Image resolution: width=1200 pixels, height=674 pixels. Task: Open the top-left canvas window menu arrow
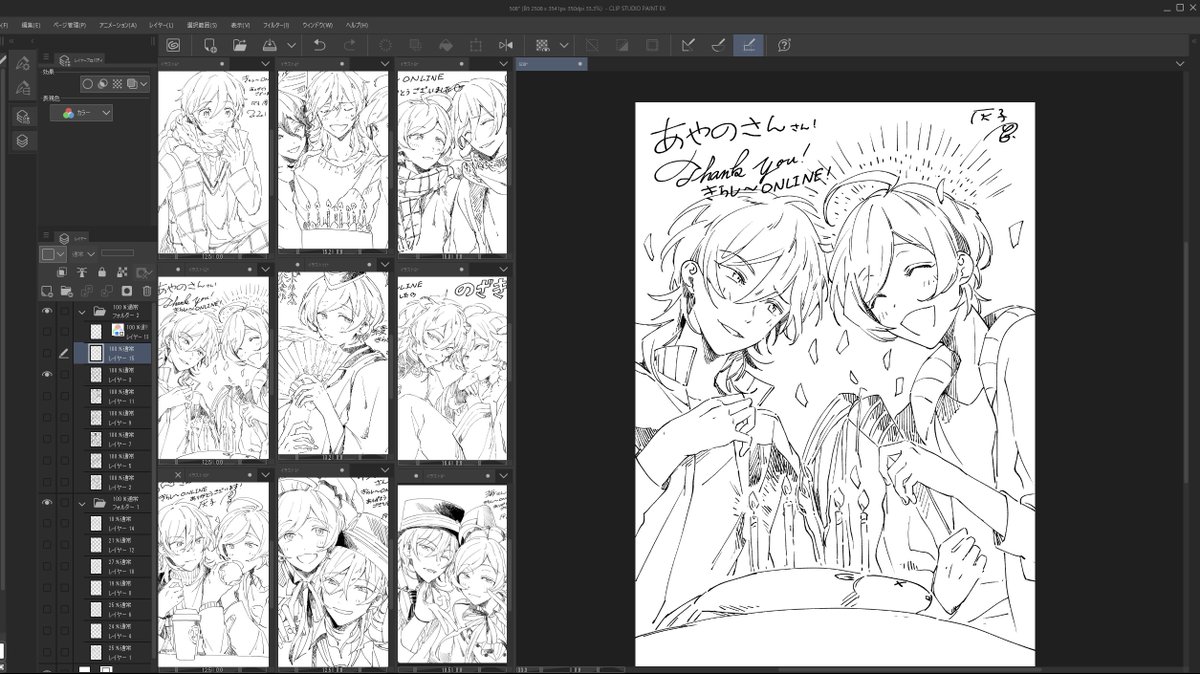click(265, 62)
